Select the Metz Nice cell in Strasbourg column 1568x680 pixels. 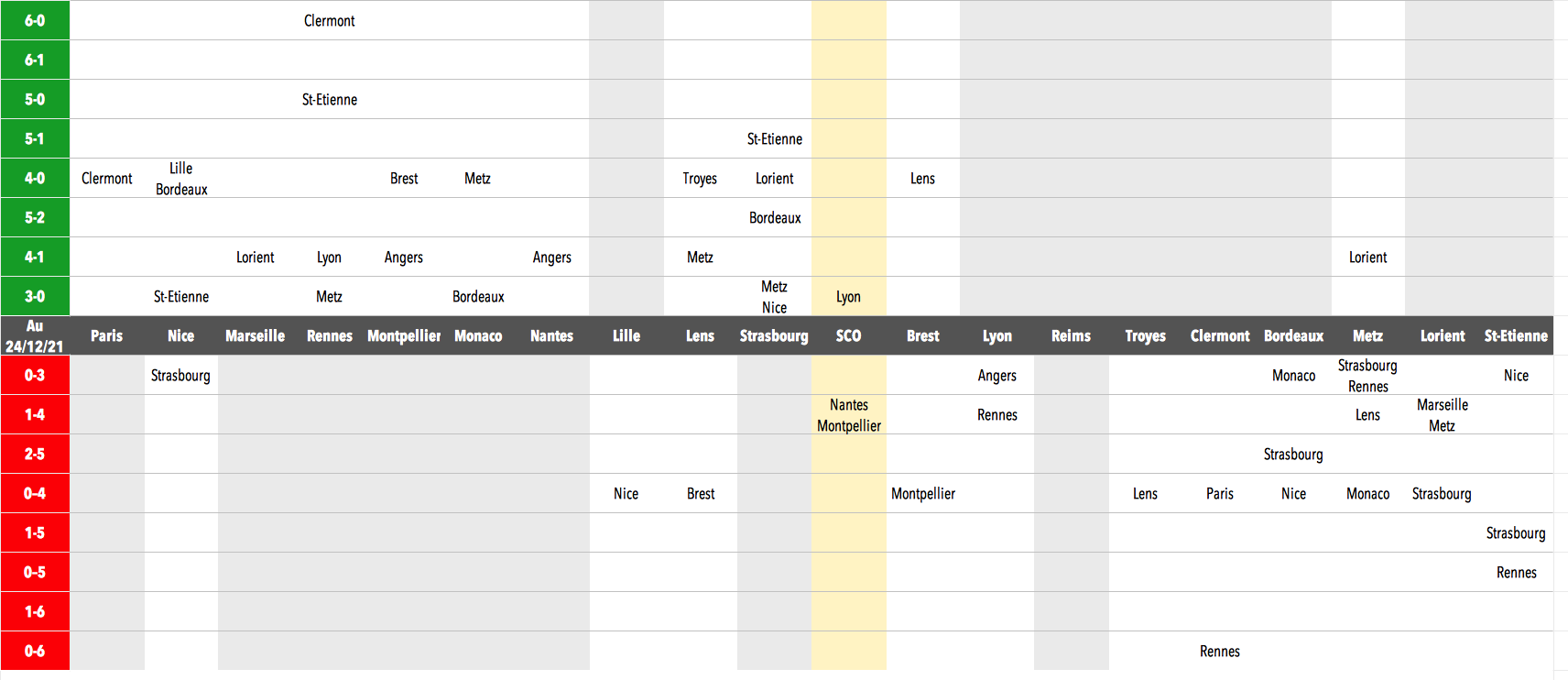pos(774,297)
